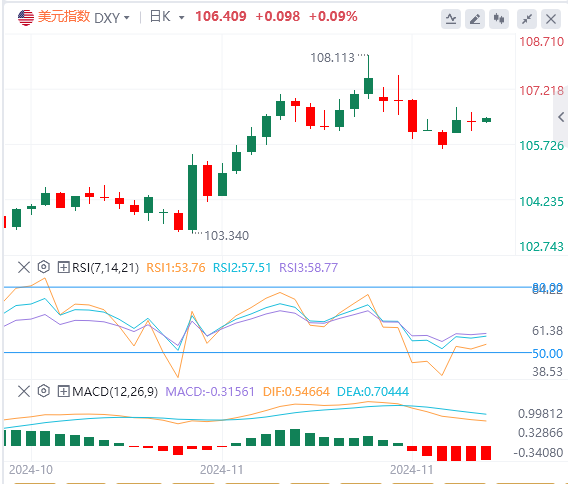This screenshot has width=568, height=484.
Task: Open the indicator line chart icon
Action: click(451, 18)
